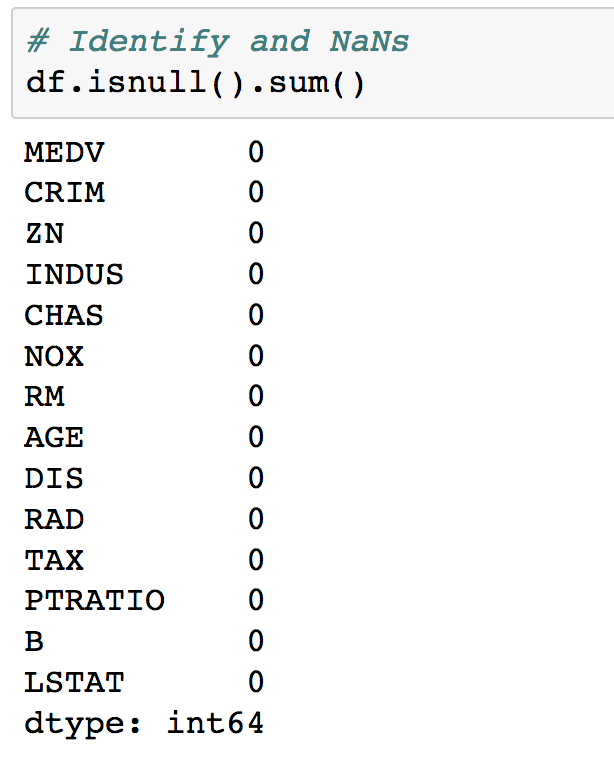Screen dimensions: 614x768
Task: Select the CRIM output row label
Action: click(x=64, y=192)
